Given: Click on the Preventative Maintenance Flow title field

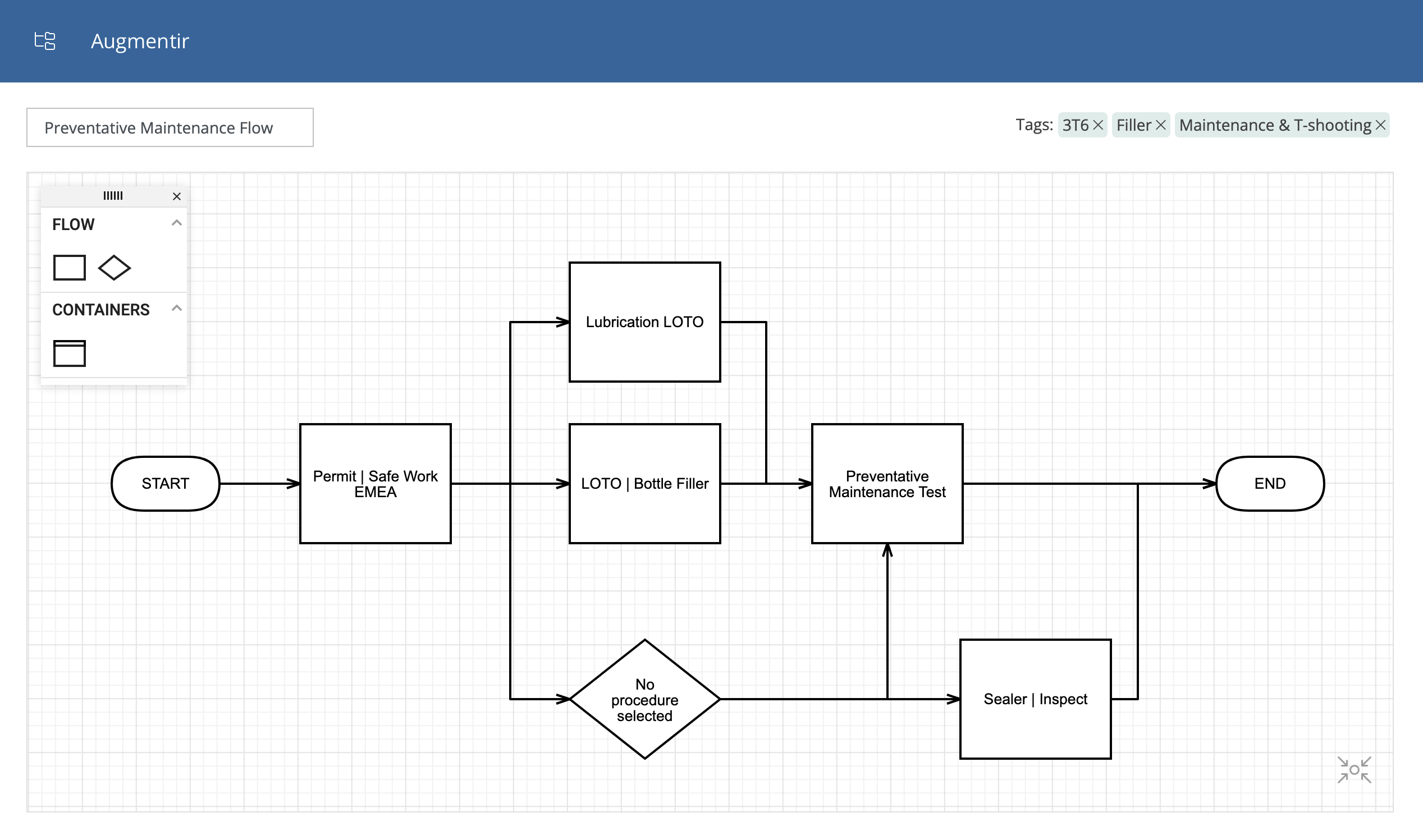Looking at the screenshot, I should 170,127.
